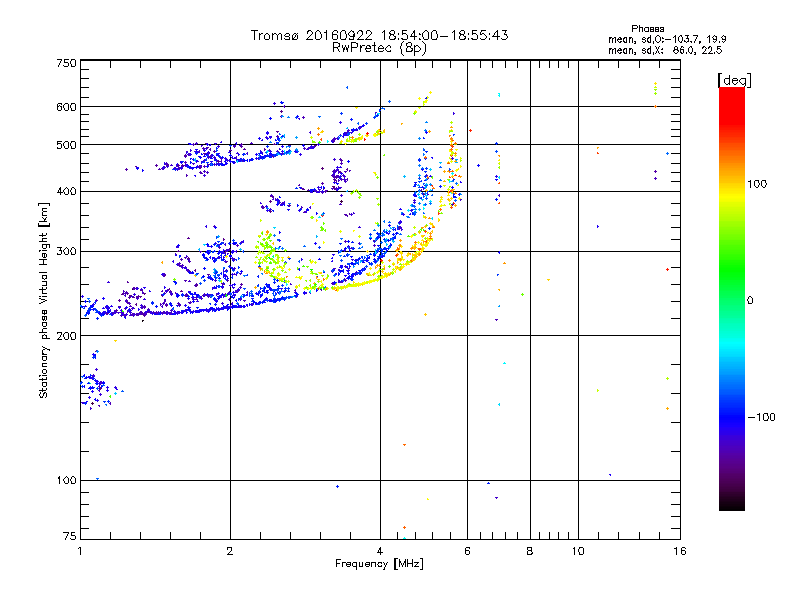The image size is (800, 600).
Task: Click the 'mean, sd,O:-103.7, 19.9' line
Action: [x=667, y=39]
